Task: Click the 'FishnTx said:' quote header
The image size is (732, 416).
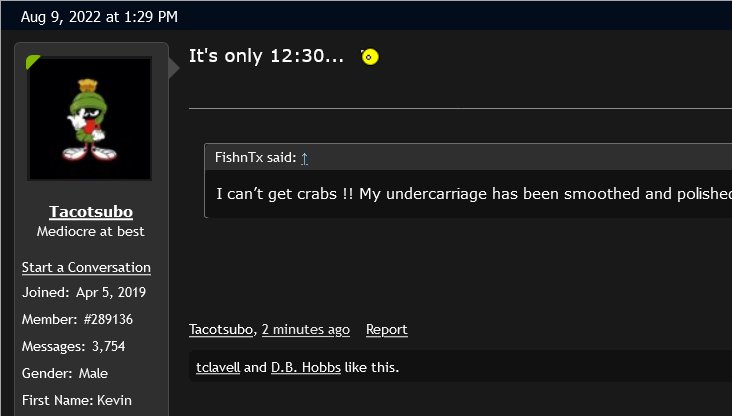Action: tap(255, 157)
